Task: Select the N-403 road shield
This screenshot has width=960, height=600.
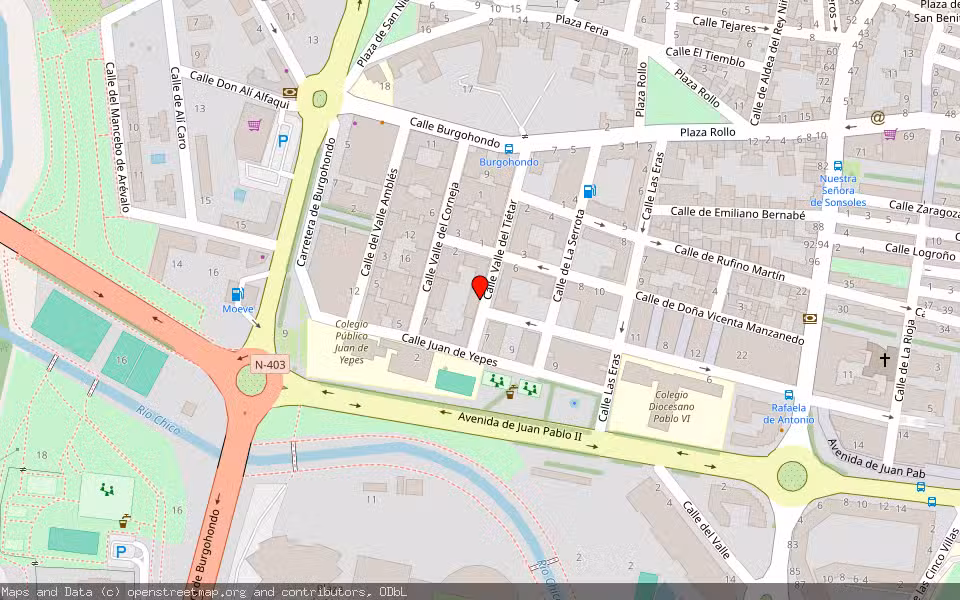Action: point(270,365)
